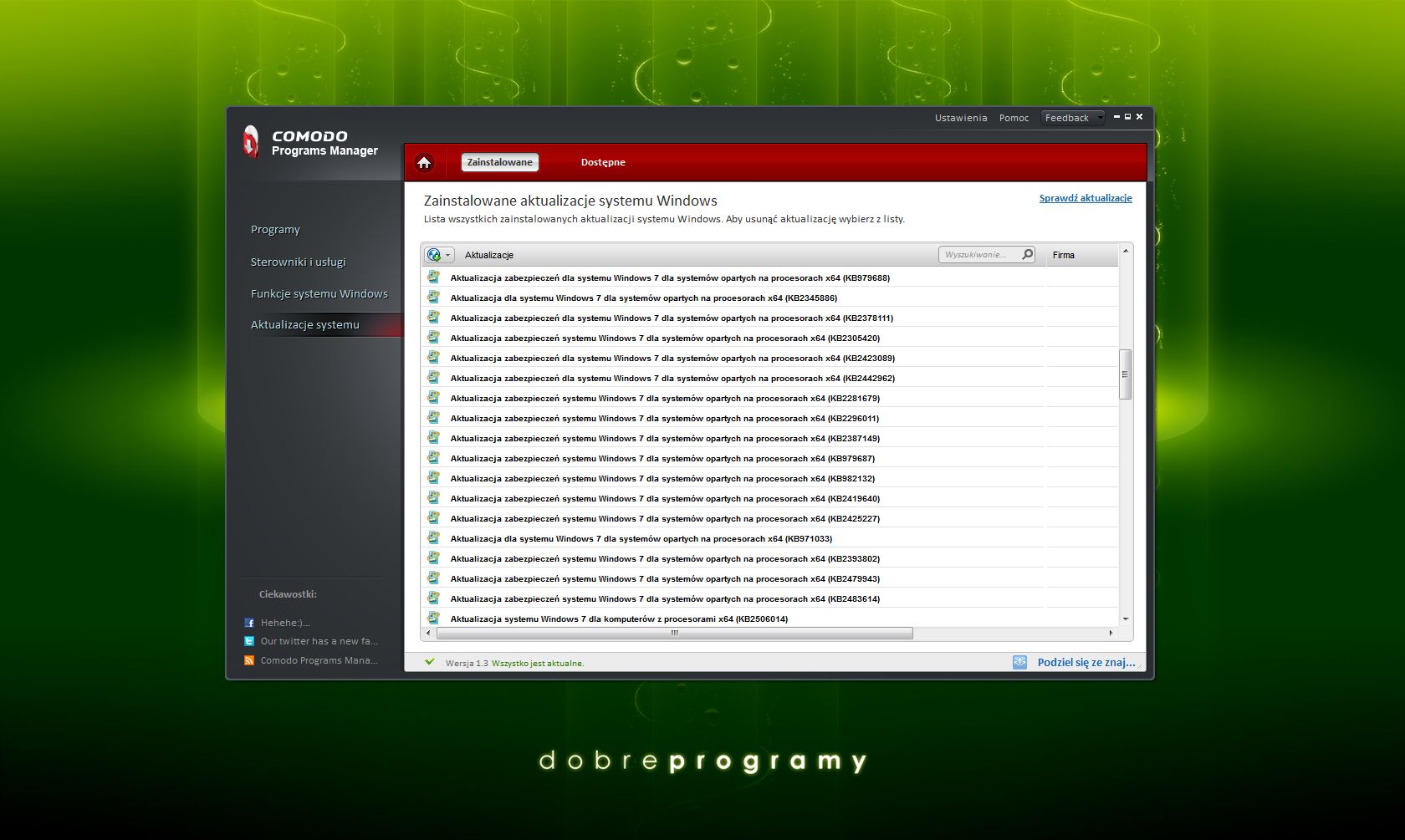The width and height of the screenshot is (1405, 840).
Task: Select icon of update KB2345886
Action: (433, 297)
